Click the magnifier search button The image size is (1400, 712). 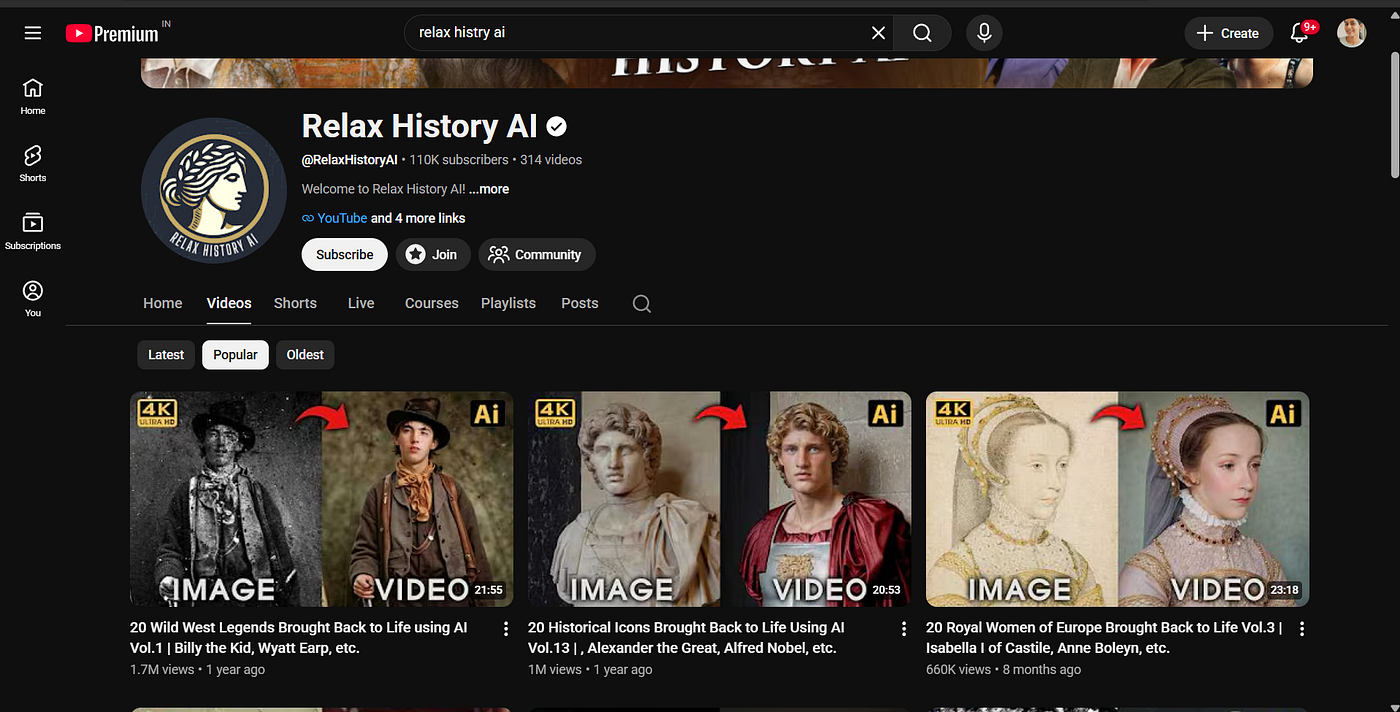922,33
